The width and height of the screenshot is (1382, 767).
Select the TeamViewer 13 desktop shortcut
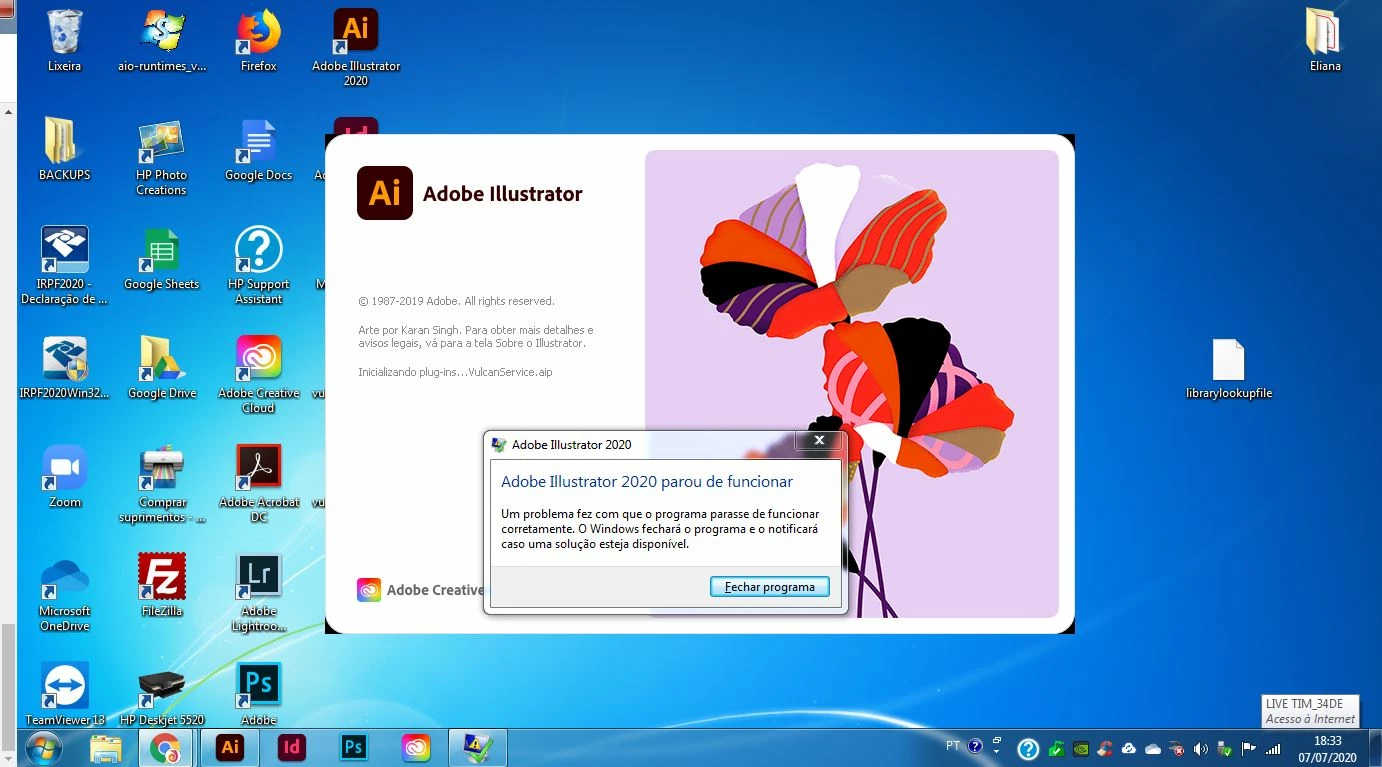pos(65,695)
